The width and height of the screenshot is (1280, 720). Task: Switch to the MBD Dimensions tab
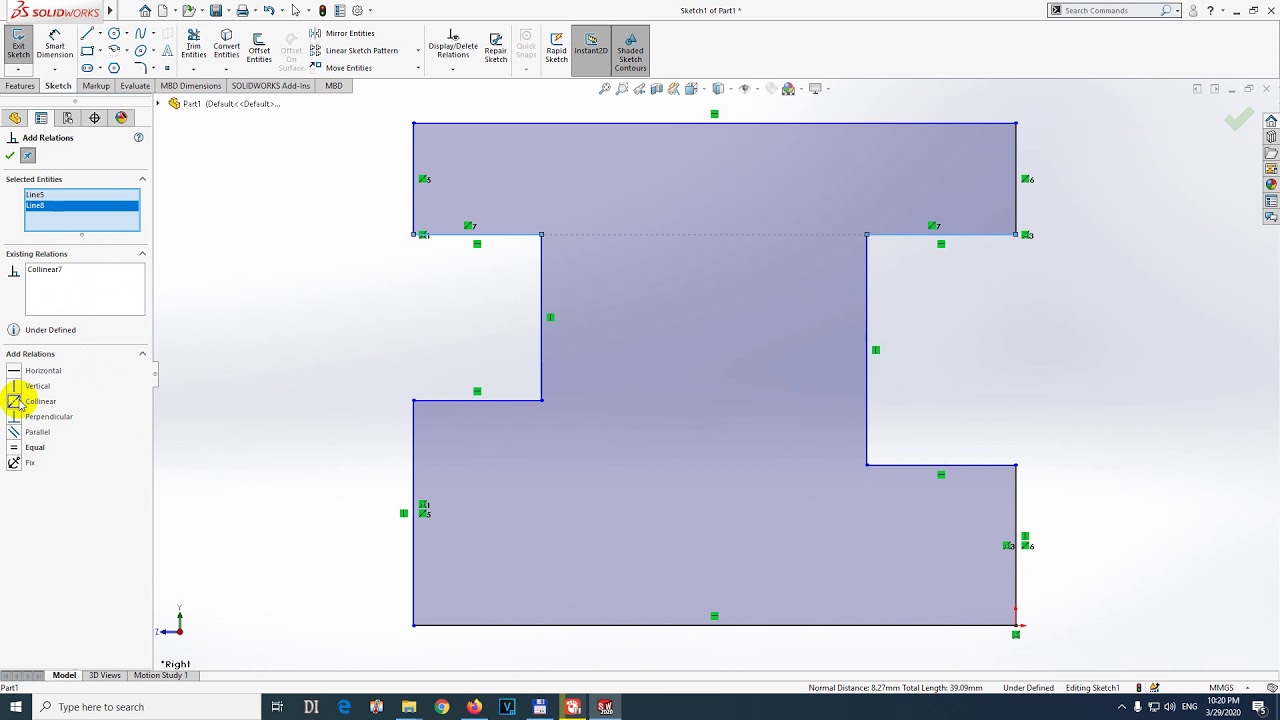191,86
